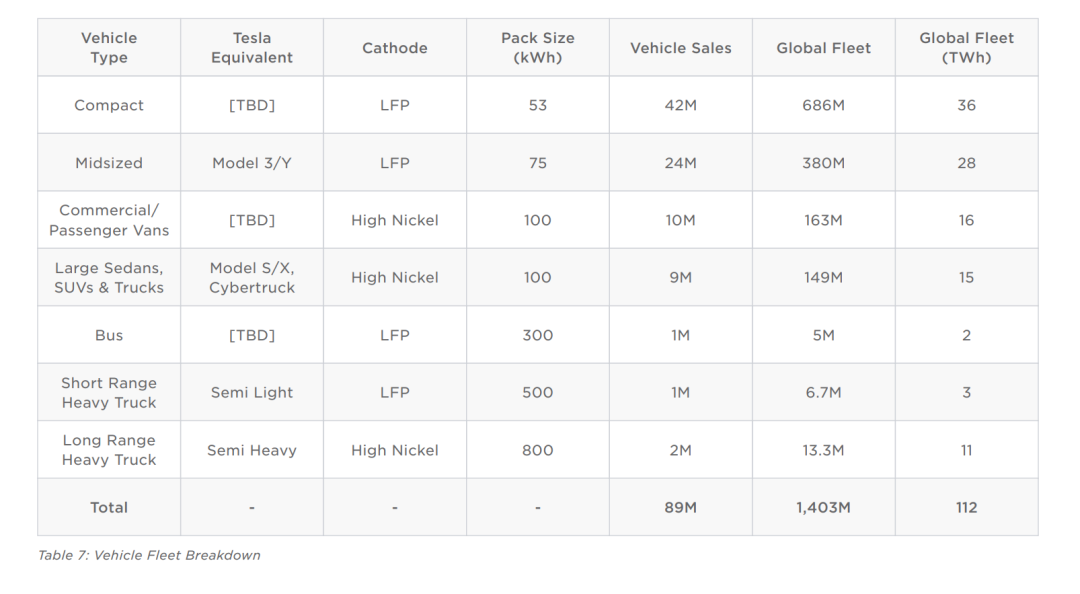Viewport: 1080px width, 594px height.
Task: Select the Long Range Heavy Truck cell
Action: pos(109,450)
